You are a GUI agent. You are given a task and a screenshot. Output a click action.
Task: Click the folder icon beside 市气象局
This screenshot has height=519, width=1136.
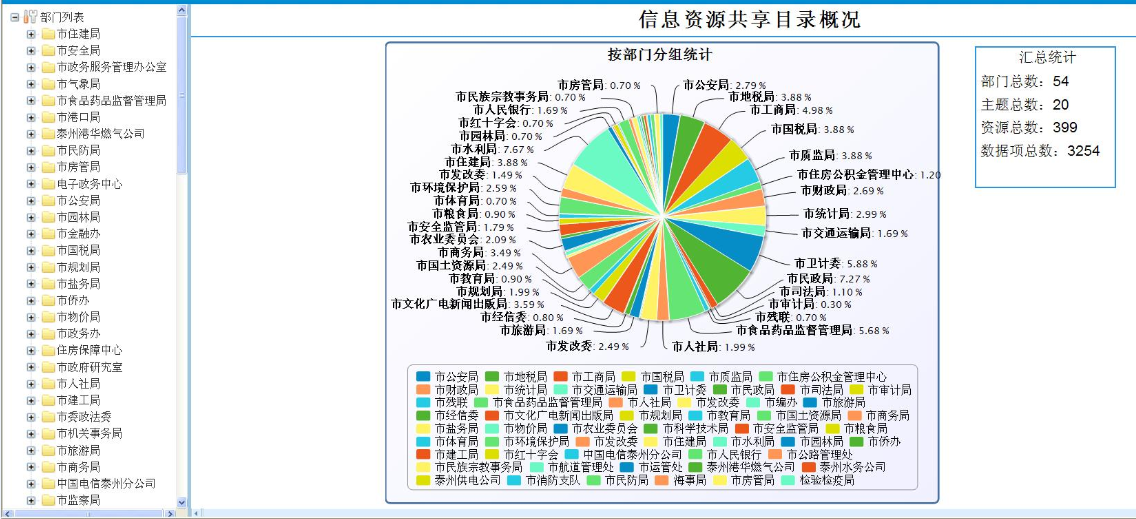point(47,84)
